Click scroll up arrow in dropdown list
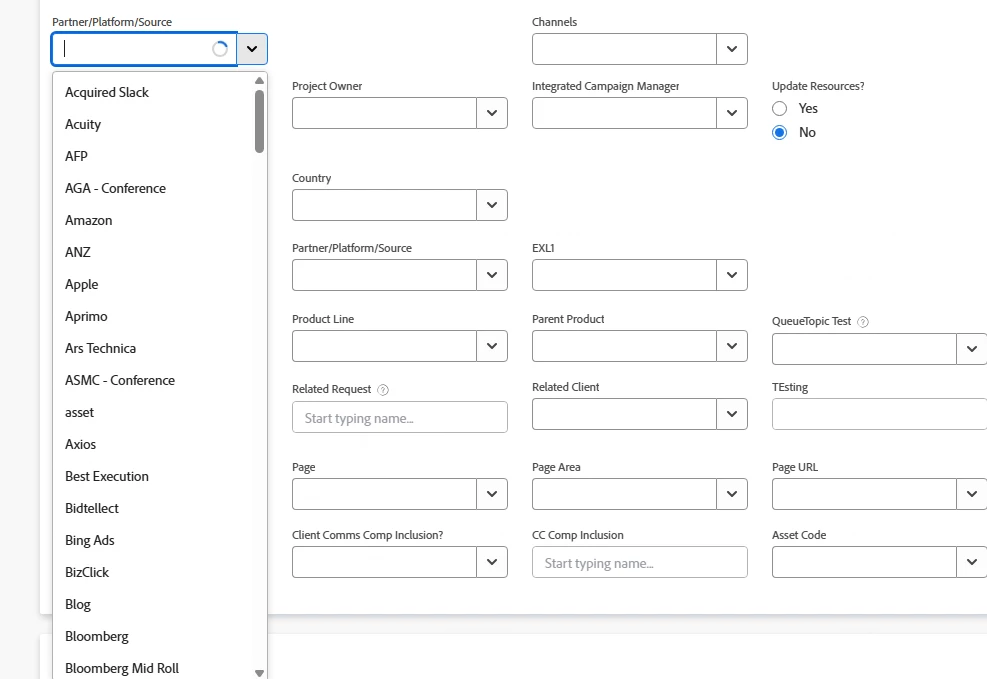The height and width of the screenshot is (679, 987). 259,81
